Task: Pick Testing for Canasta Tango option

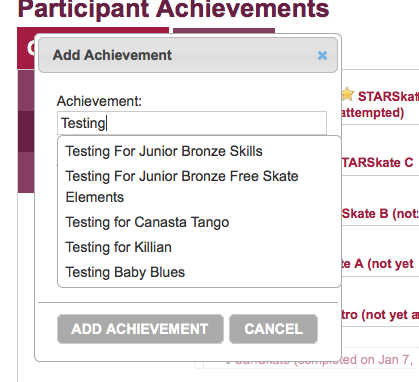Action: 147,222
